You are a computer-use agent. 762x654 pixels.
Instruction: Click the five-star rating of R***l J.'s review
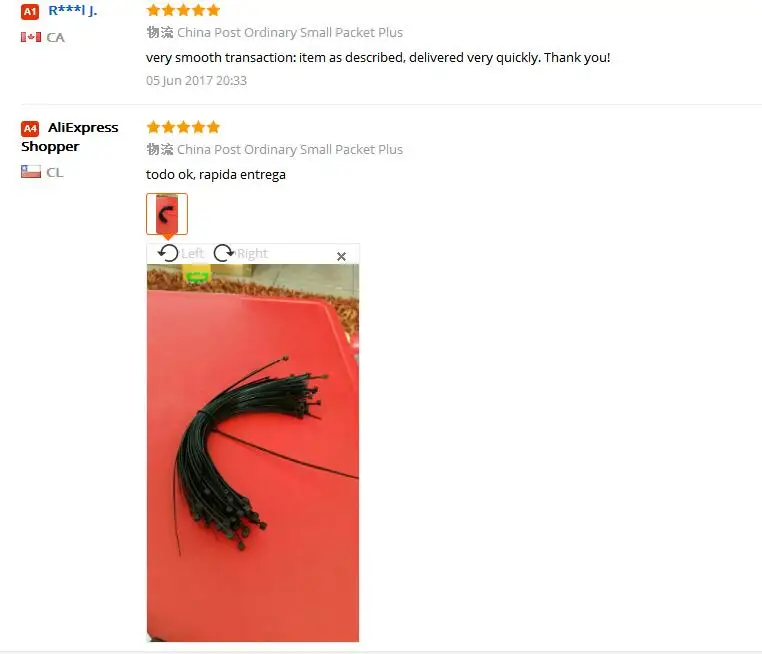click(183, 10)
